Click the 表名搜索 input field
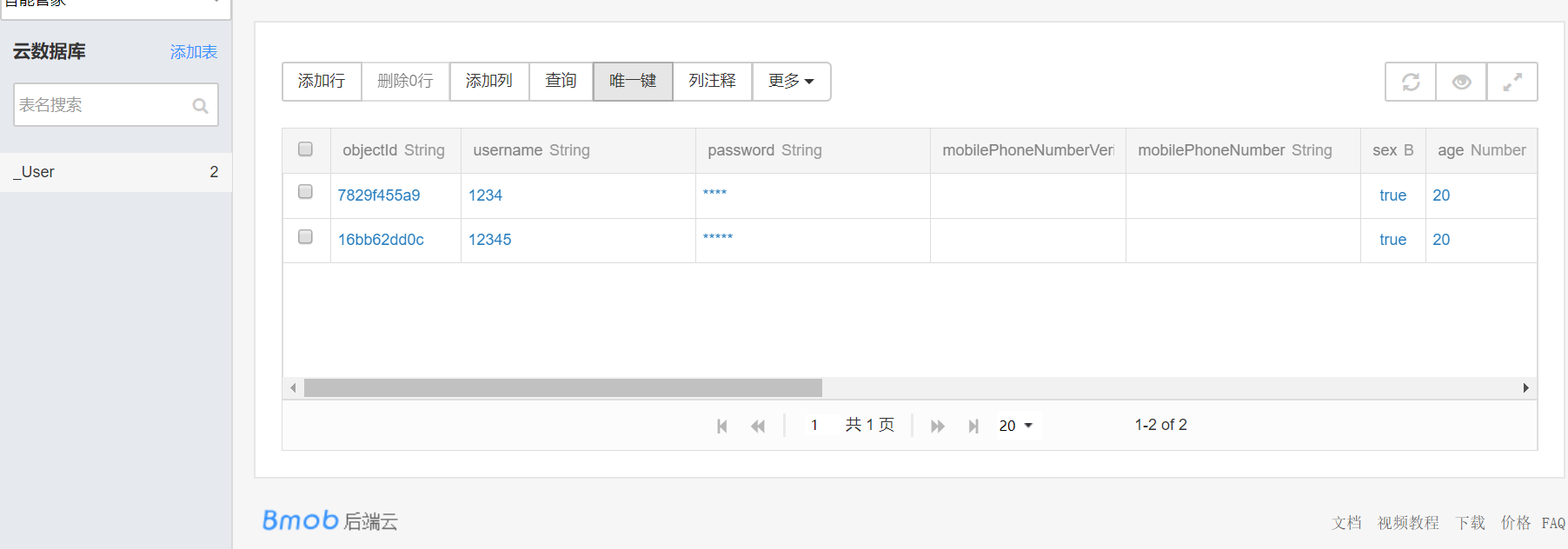This screenshot has width=1568, height=549. (x=116, y=105)
